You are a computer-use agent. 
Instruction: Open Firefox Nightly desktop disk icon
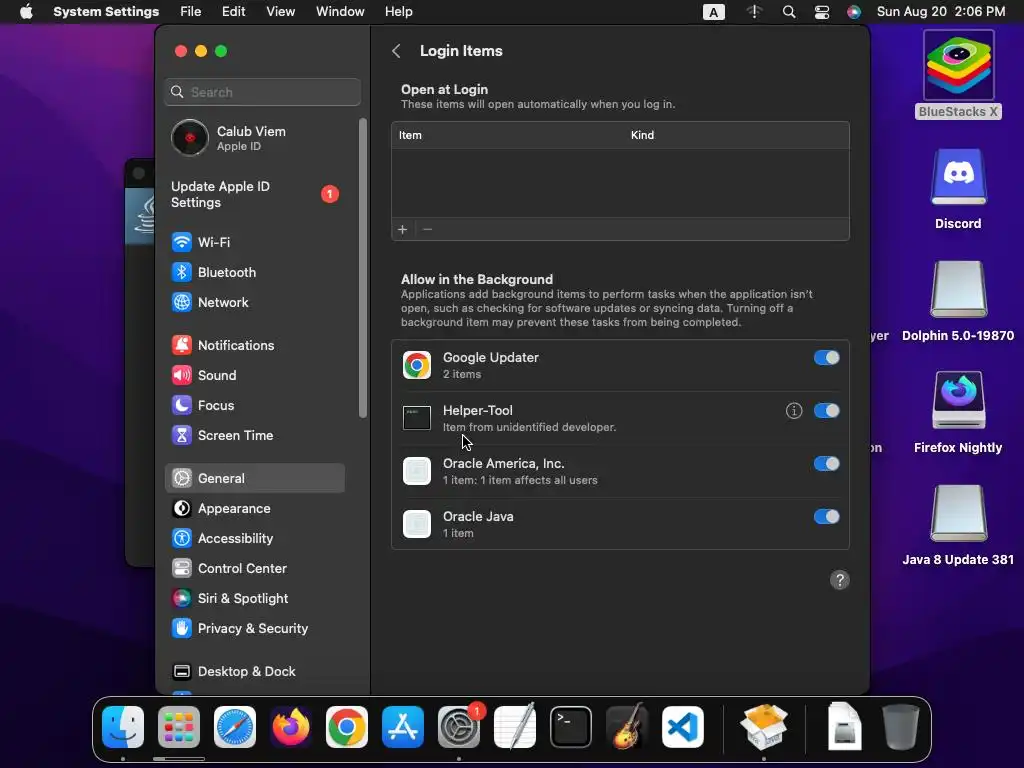pyautogui.click(x=958, y=412)
